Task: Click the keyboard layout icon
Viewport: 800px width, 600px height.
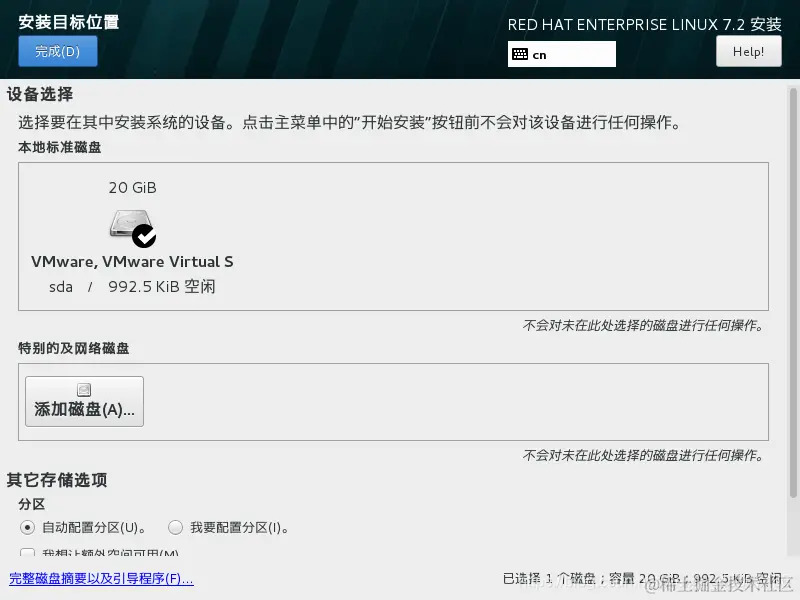Action: [520, 54]
